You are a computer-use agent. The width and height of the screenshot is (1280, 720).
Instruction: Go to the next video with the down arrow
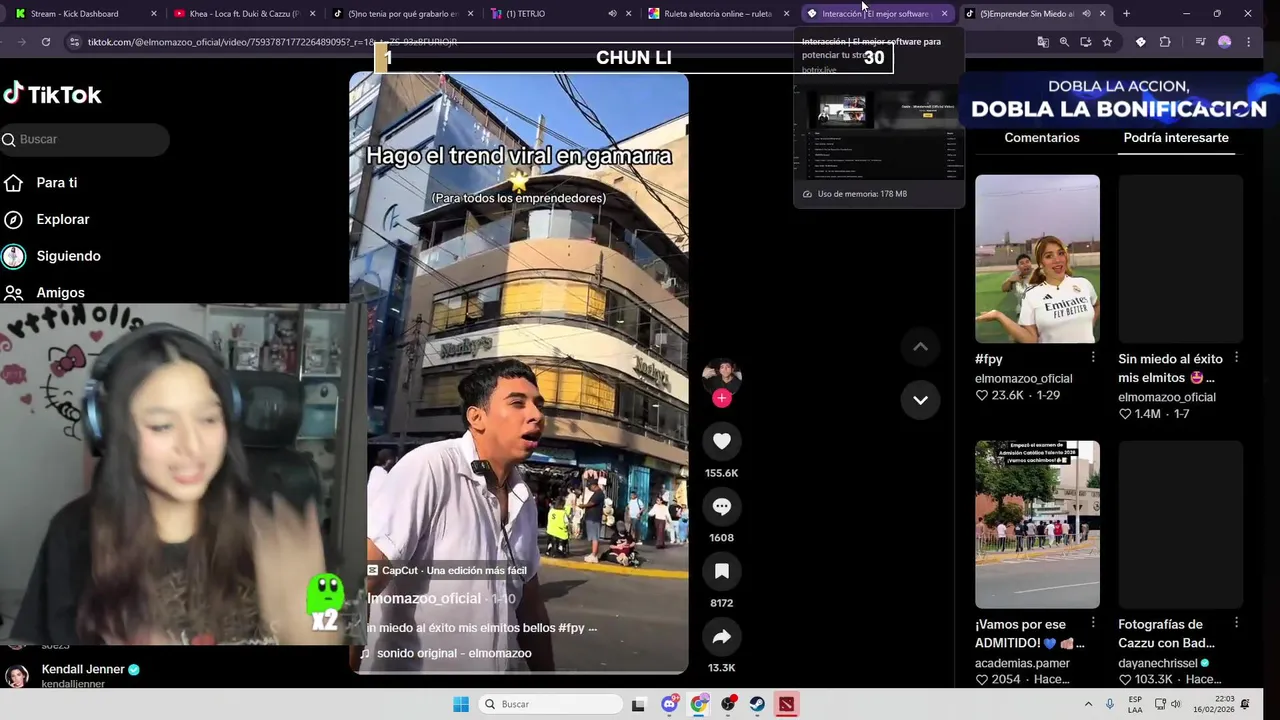(920, 400)
